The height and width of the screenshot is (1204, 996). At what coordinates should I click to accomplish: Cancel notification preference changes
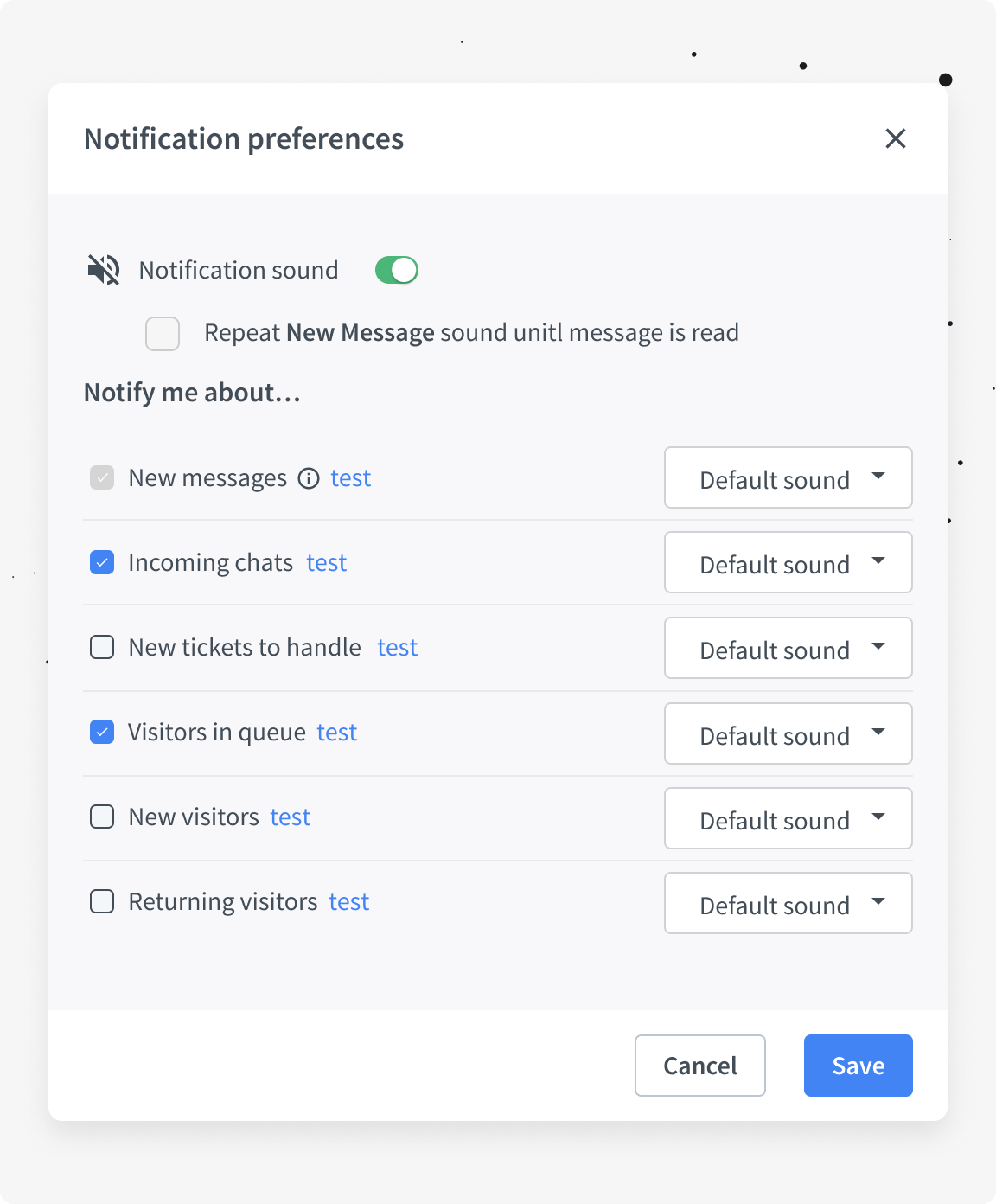[699, 1066]
